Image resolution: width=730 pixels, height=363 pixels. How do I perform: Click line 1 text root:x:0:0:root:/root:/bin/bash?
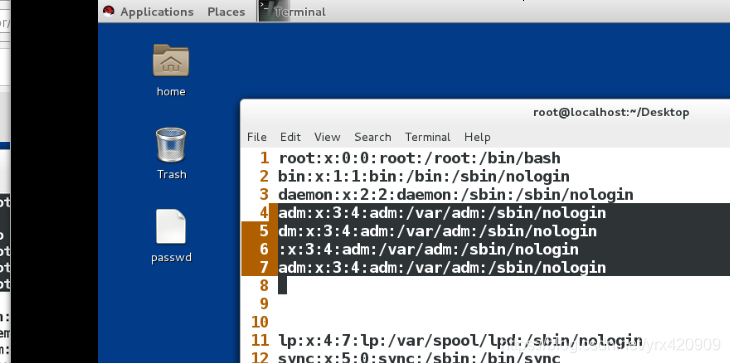tap(419, 158)
